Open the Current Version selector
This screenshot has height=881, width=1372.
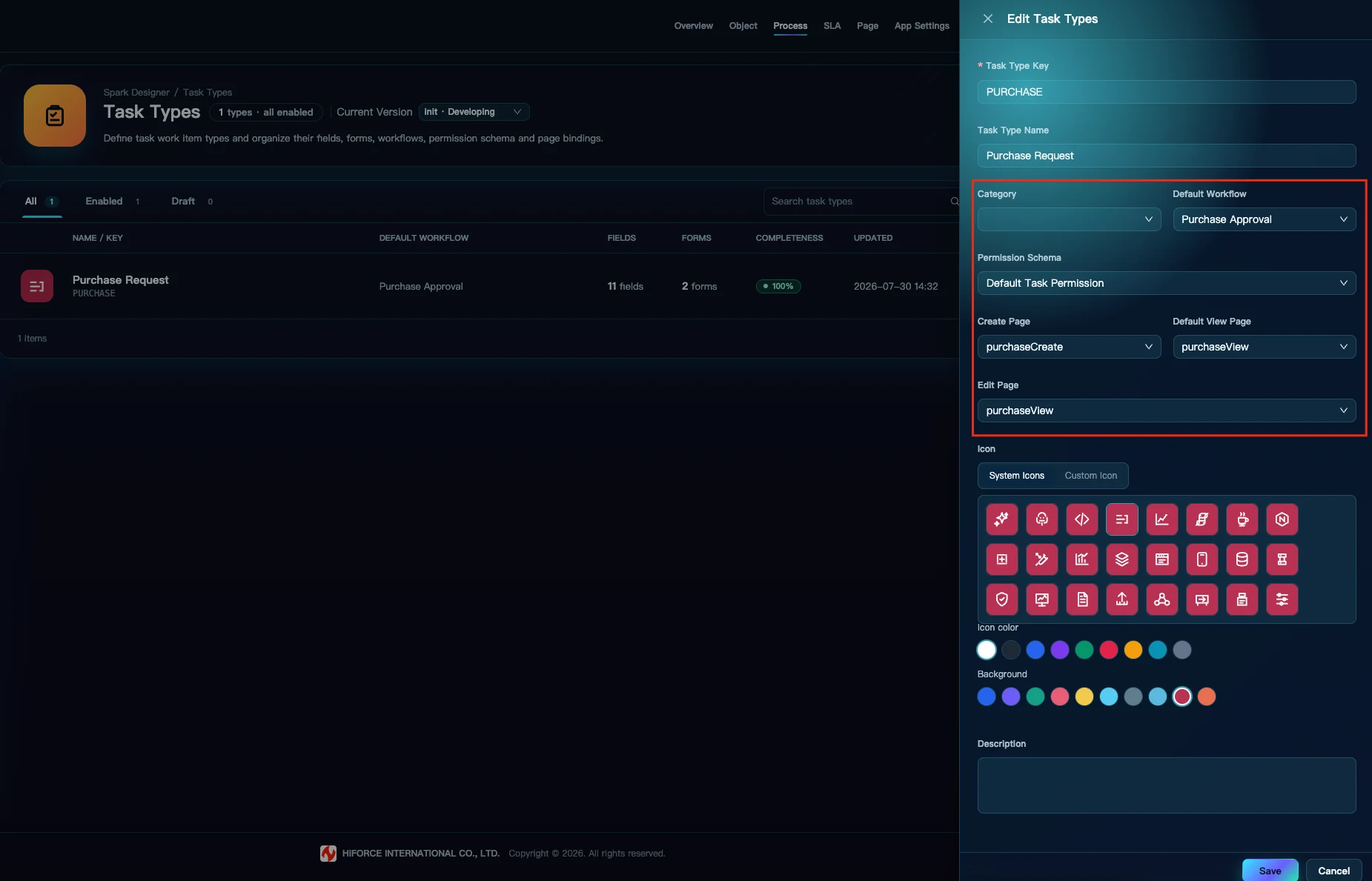[474, 112]
